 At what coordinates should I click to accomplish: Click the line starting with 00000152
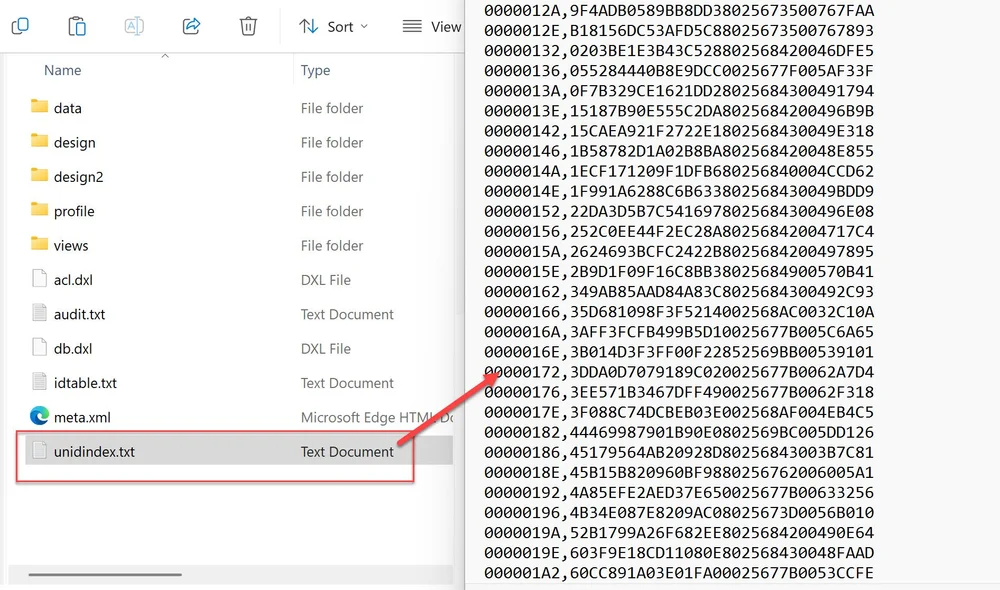(679, 211)
